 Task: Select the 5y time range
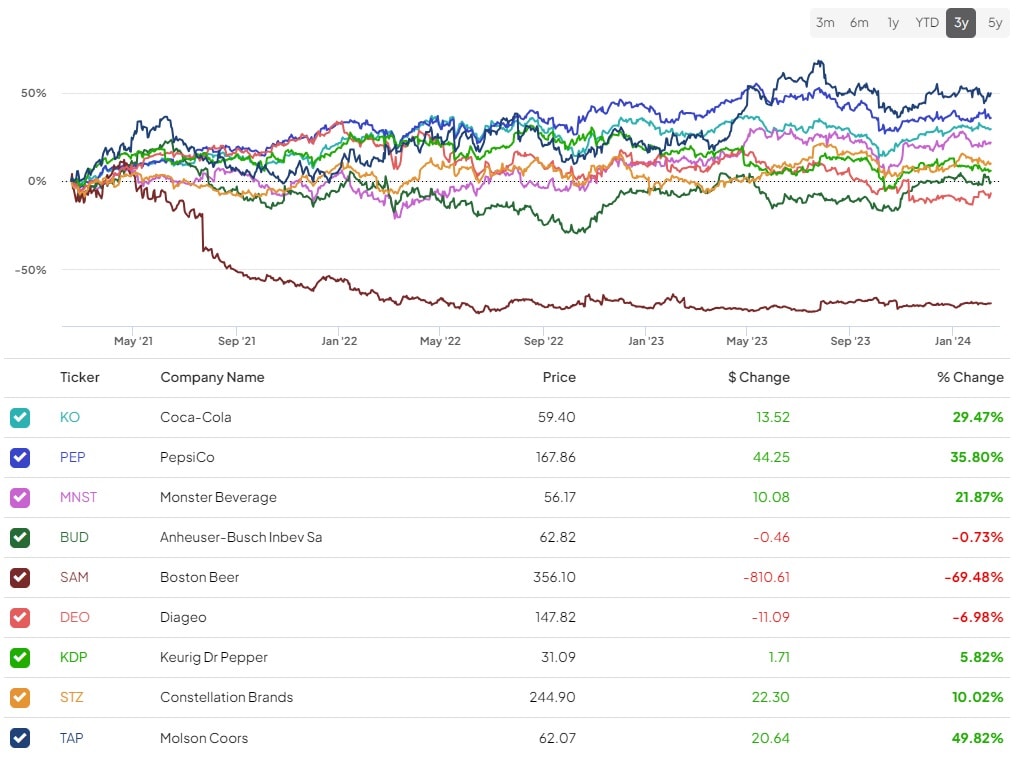tap(995, 23)
